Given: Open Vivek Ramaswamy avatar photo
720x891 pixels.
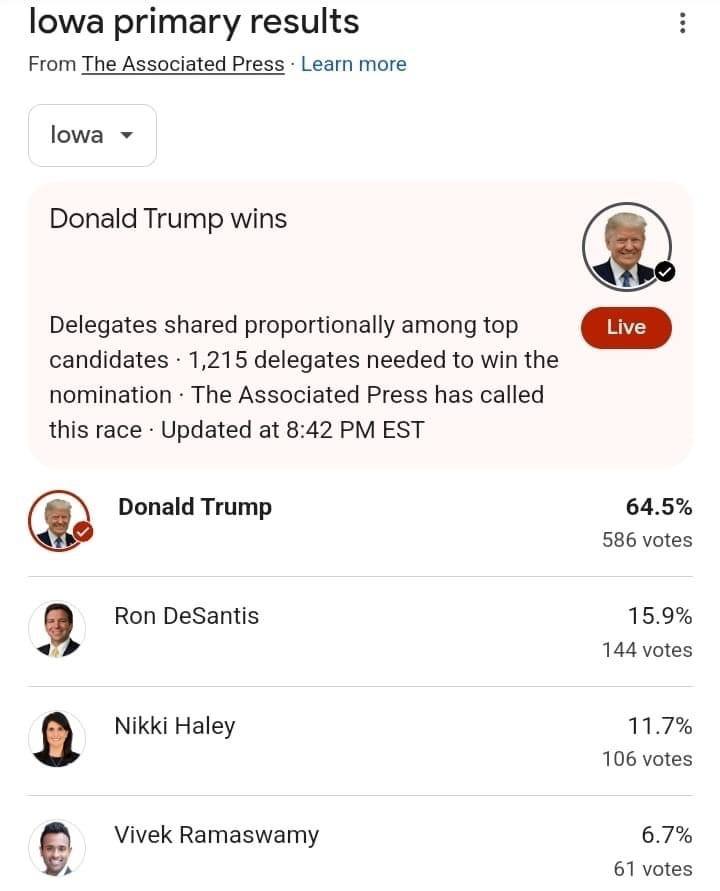Looking at the screenshot, I should coord(57,848).
